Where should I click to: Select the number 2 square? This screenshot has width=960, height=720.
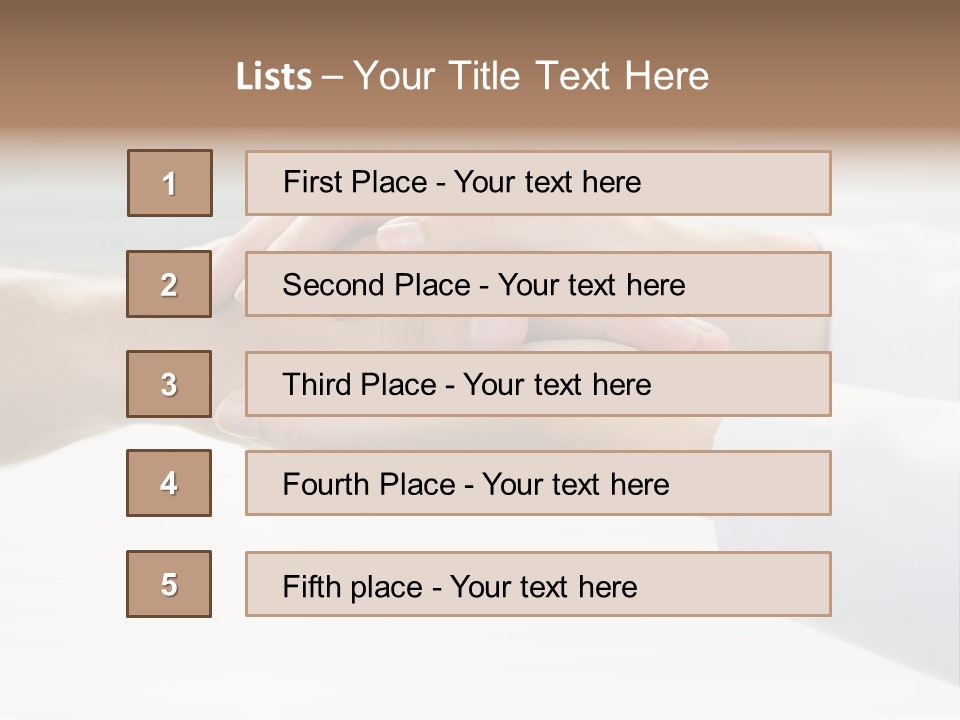coord(169,284)
